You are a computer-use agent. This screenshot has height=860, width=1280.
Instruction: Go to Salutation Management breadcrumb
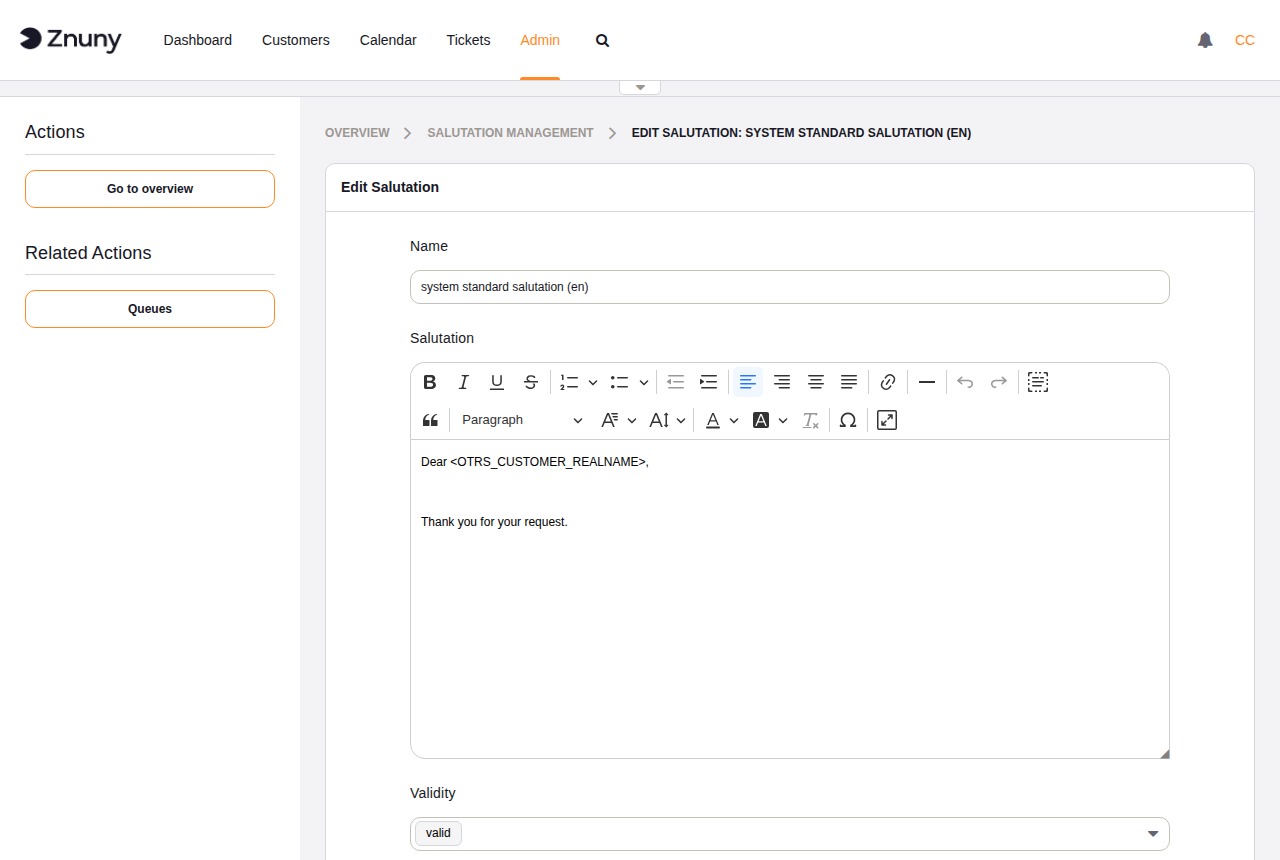click(x=510, y=133)
